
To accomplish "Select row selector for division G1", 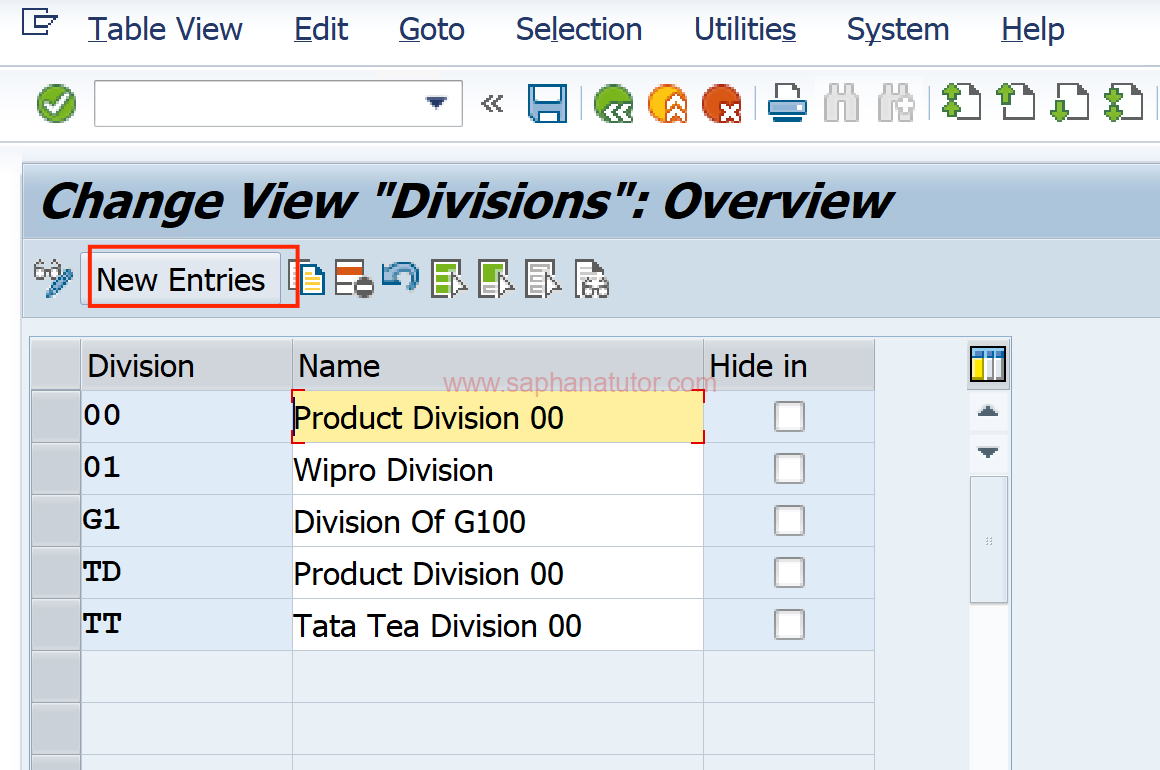I will (56, 521).
